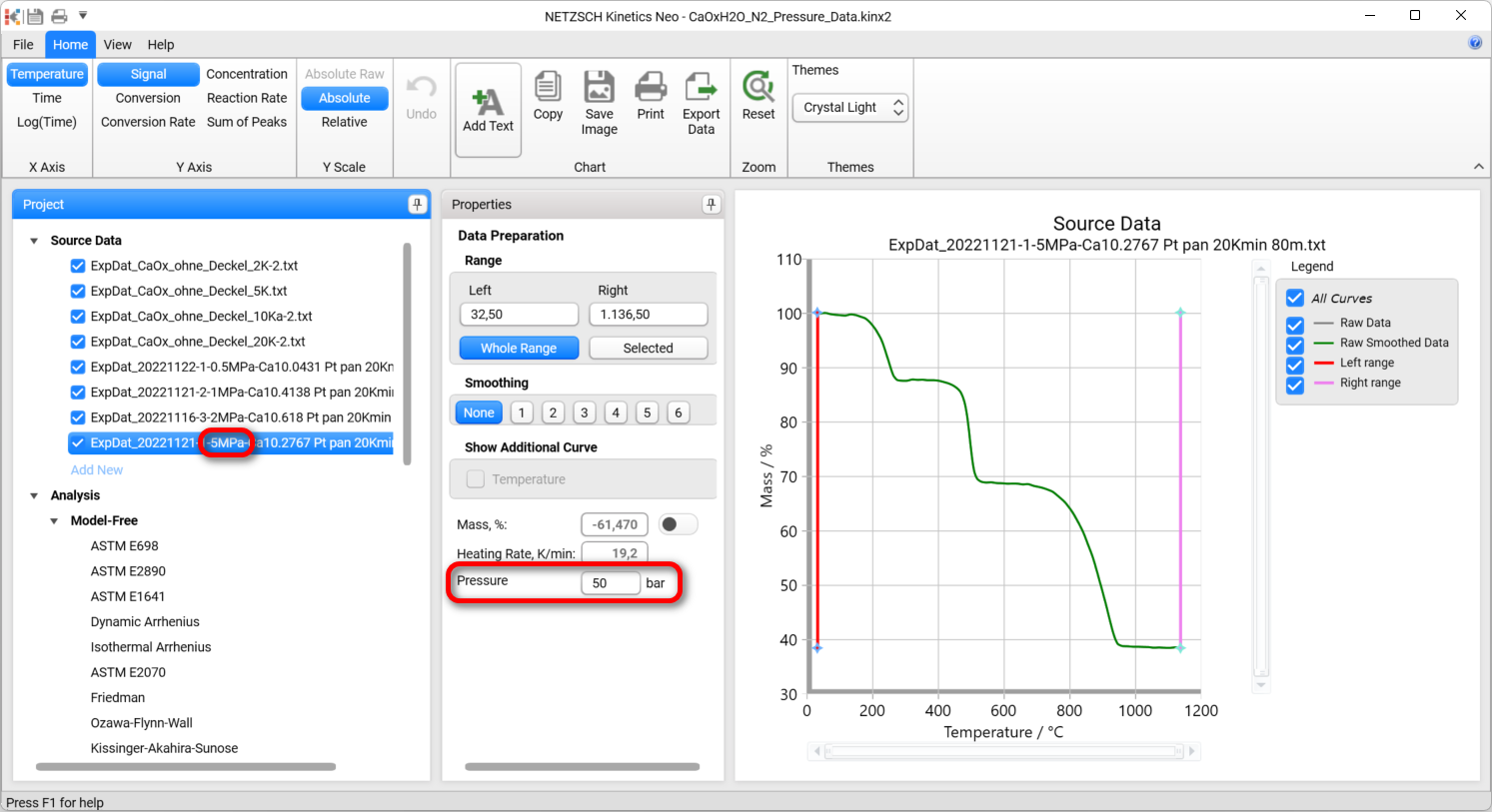Open help via the question mark icon

pos(1475,43)
